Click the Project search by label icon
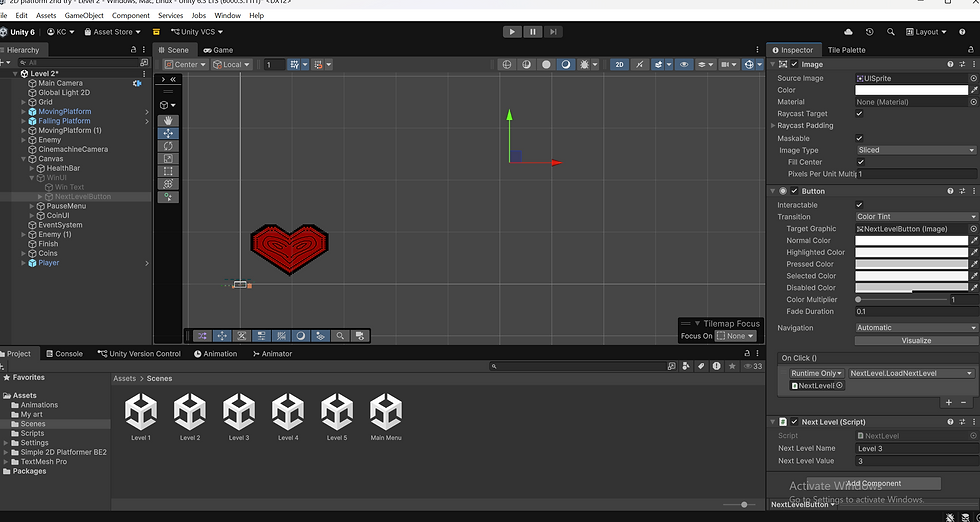The height and width of the screenshot is (522, 980). 701,366
